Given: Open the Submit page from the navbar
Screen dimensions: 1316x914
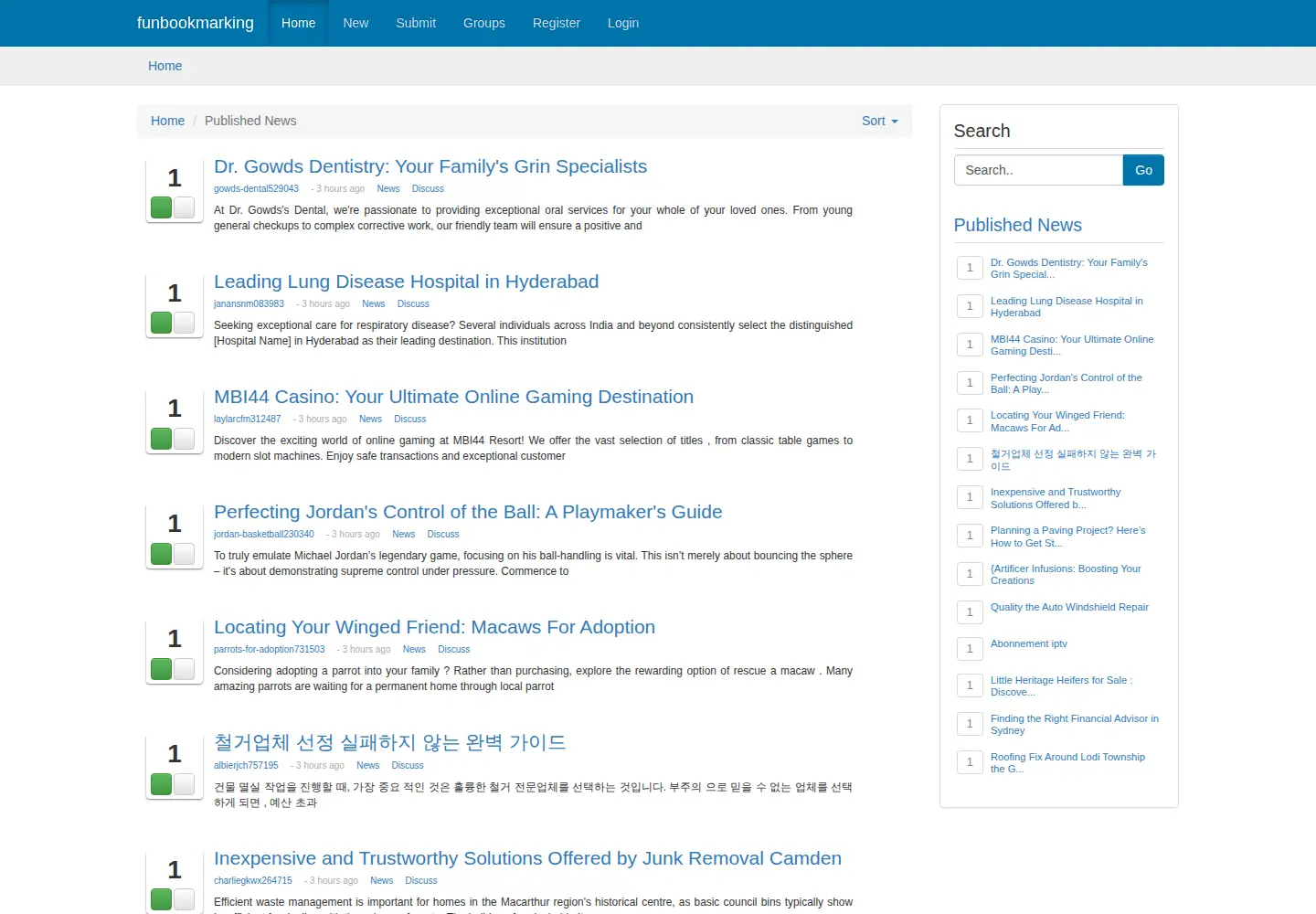Looking at the screenshot, I should tap(416, 23).
